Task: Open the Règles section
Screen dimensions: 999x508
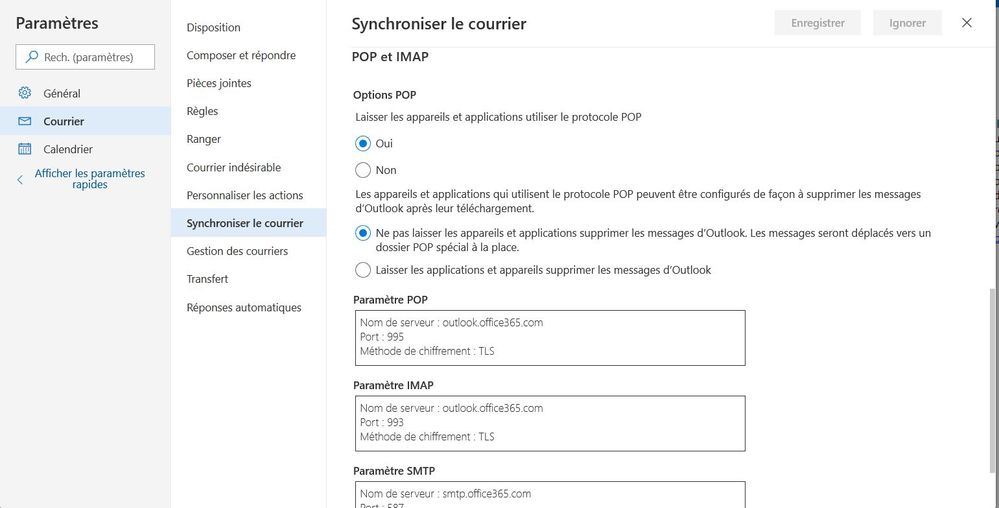Action: (x=202, y=111)
